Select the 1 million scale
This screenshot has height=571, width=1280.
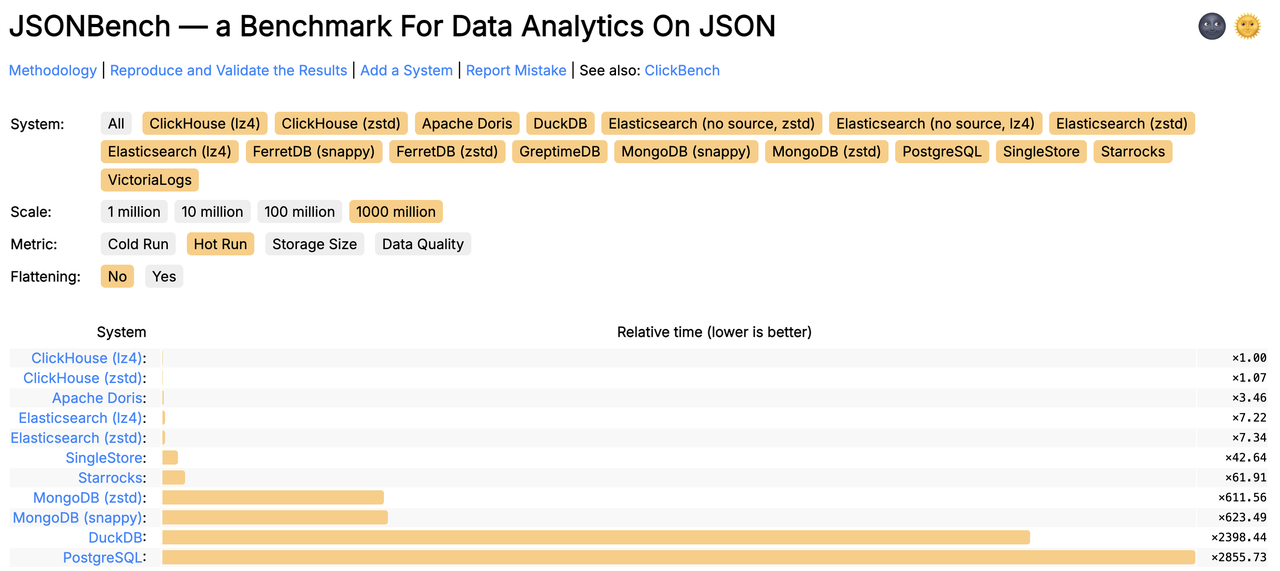click(134, 212)
